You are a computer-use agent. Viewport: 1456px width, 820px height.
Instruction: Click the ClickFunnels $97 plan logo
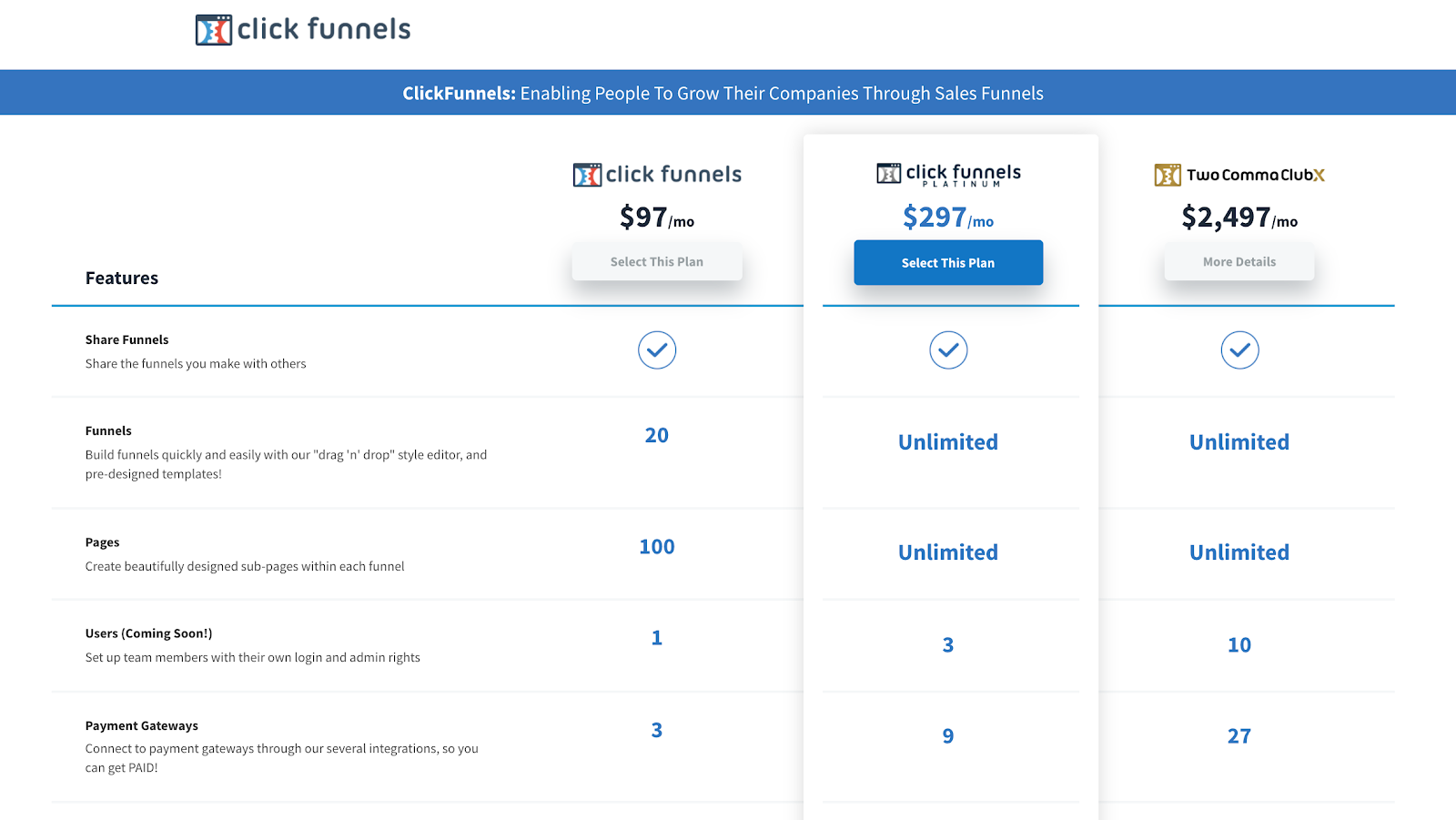[657, 174]
